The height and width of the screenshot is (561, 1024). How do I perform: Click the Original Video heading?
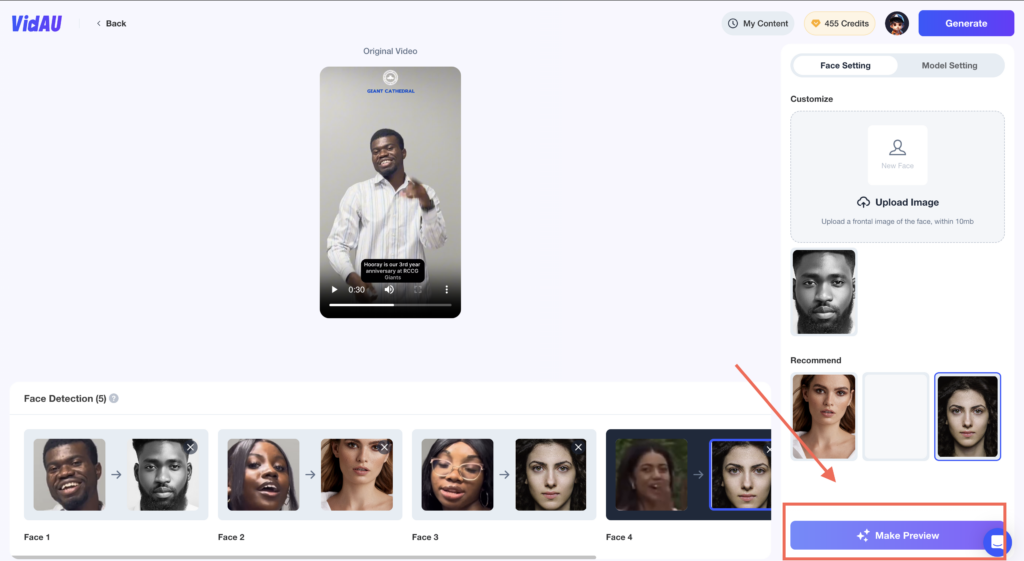[390, 51]
